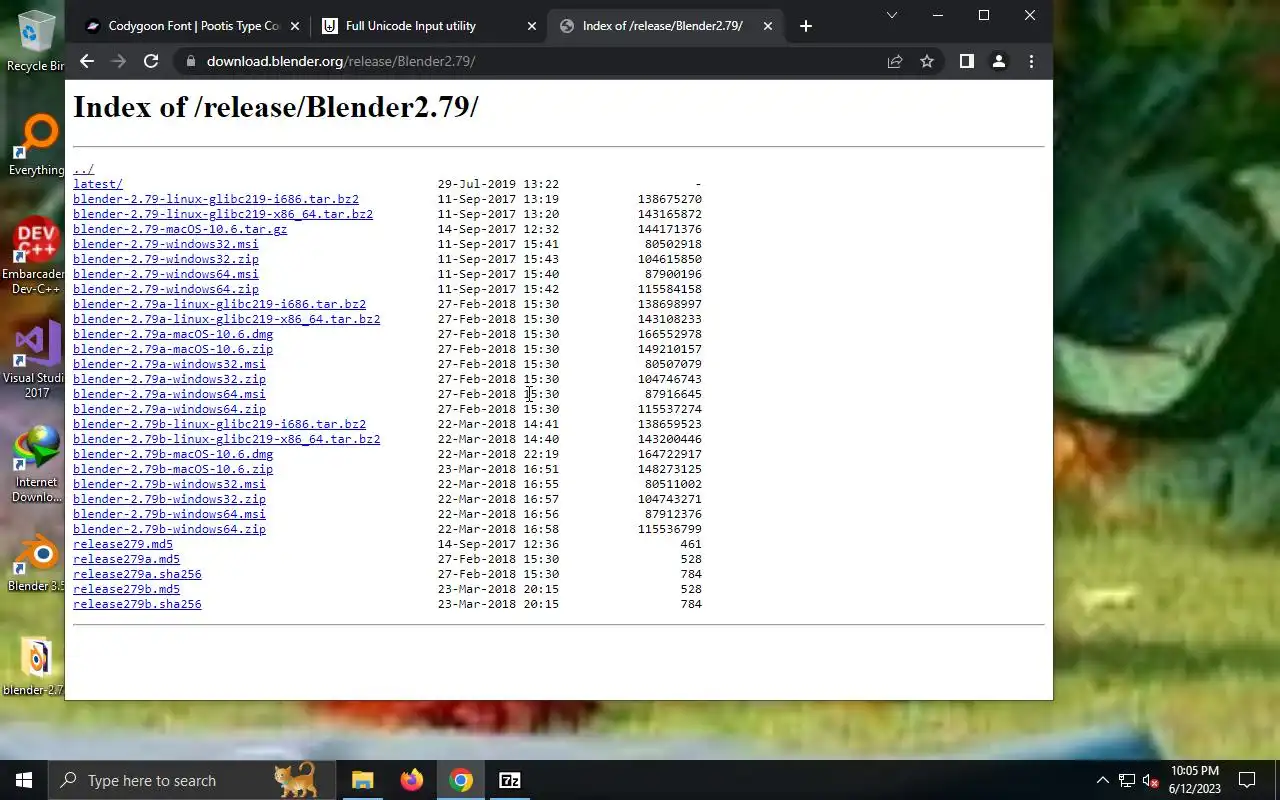This screenshot has width=1280, height=800.
Task: Download blender-2.79a-windows32.msi
Action: (x=169, y=364)
